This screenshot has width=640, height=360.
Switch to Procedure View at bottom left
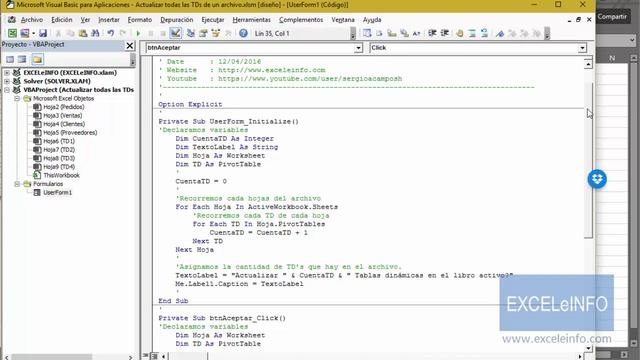[x=146, y=356]
